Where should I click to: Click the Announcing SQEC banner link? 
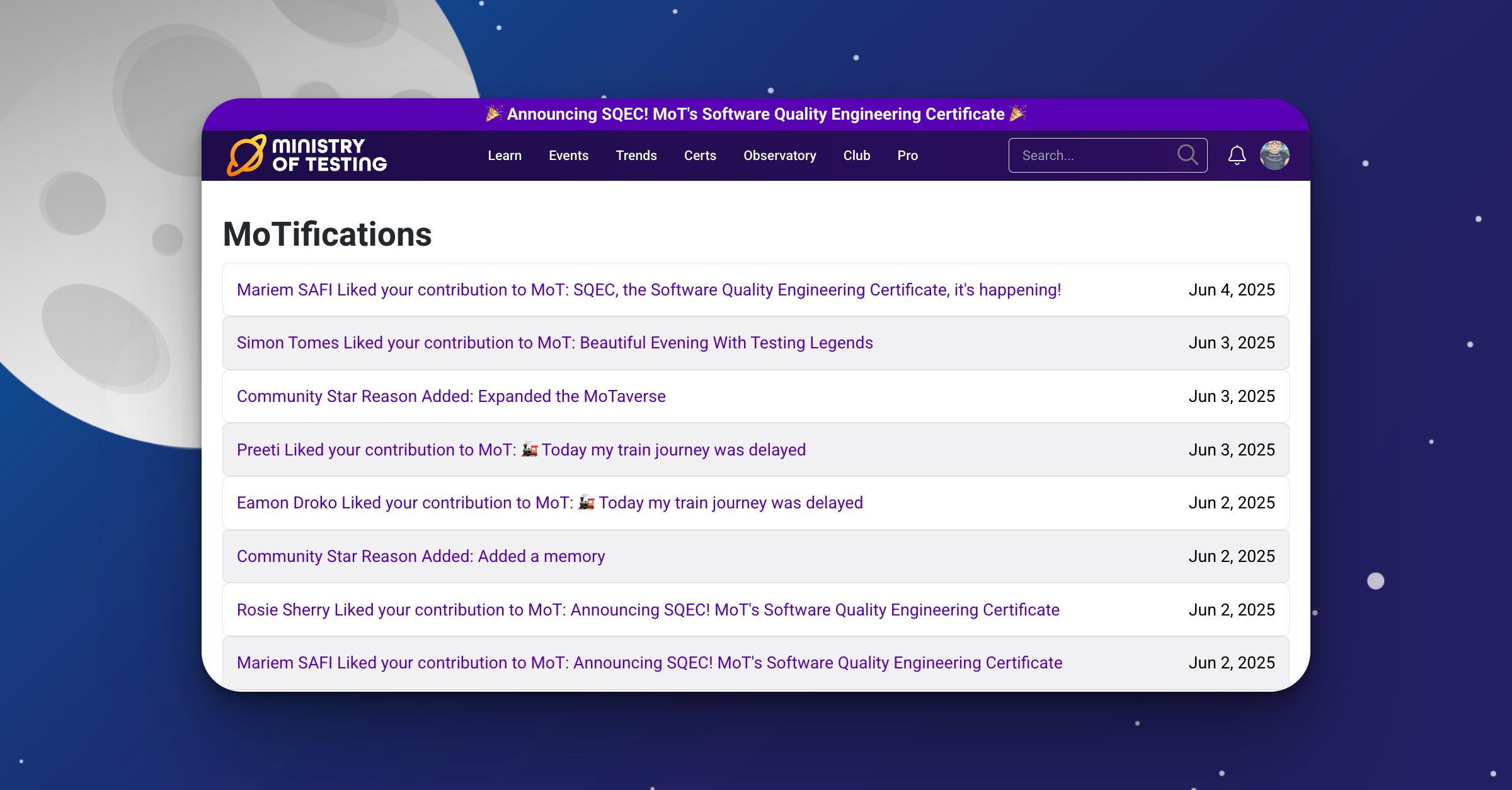[755, 114]
